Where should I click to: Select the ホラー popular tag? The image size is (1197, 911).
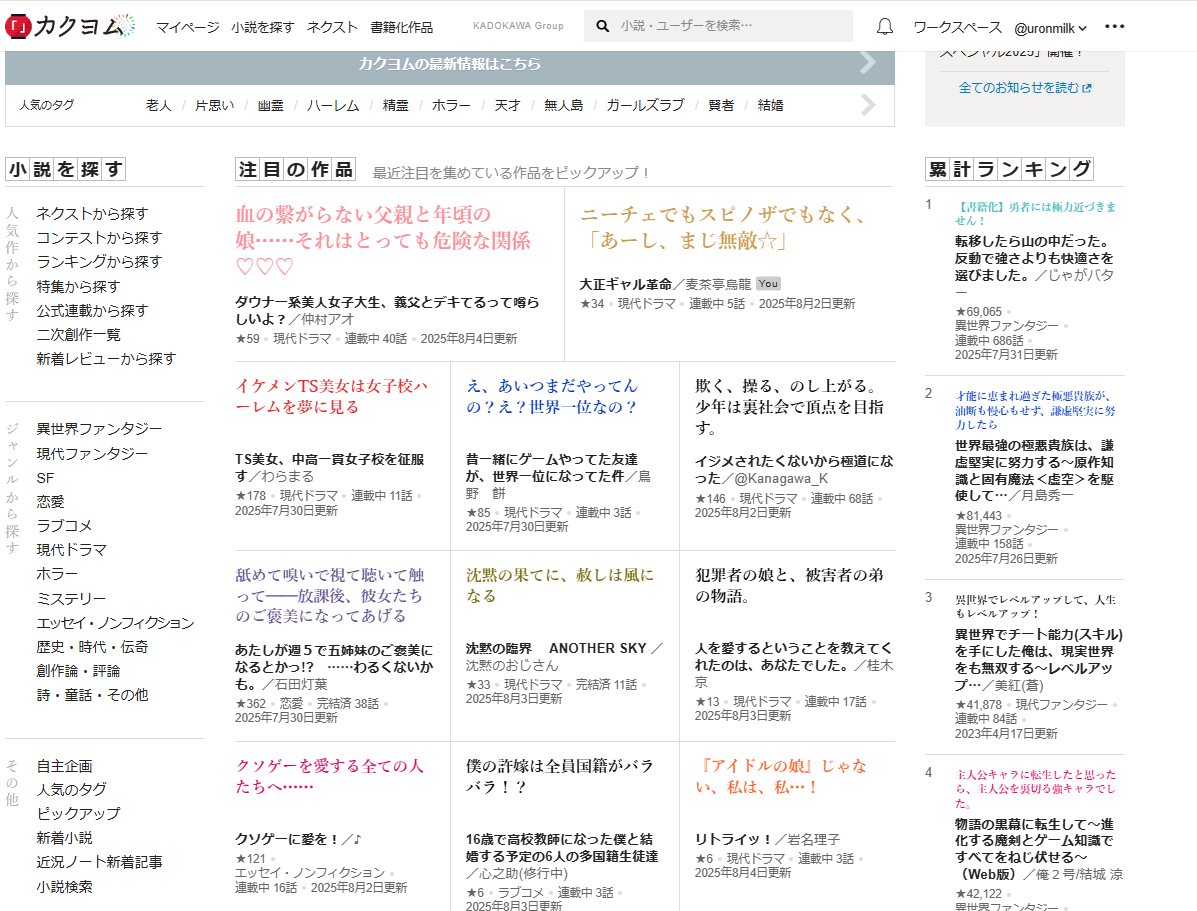tap(451, 105)
